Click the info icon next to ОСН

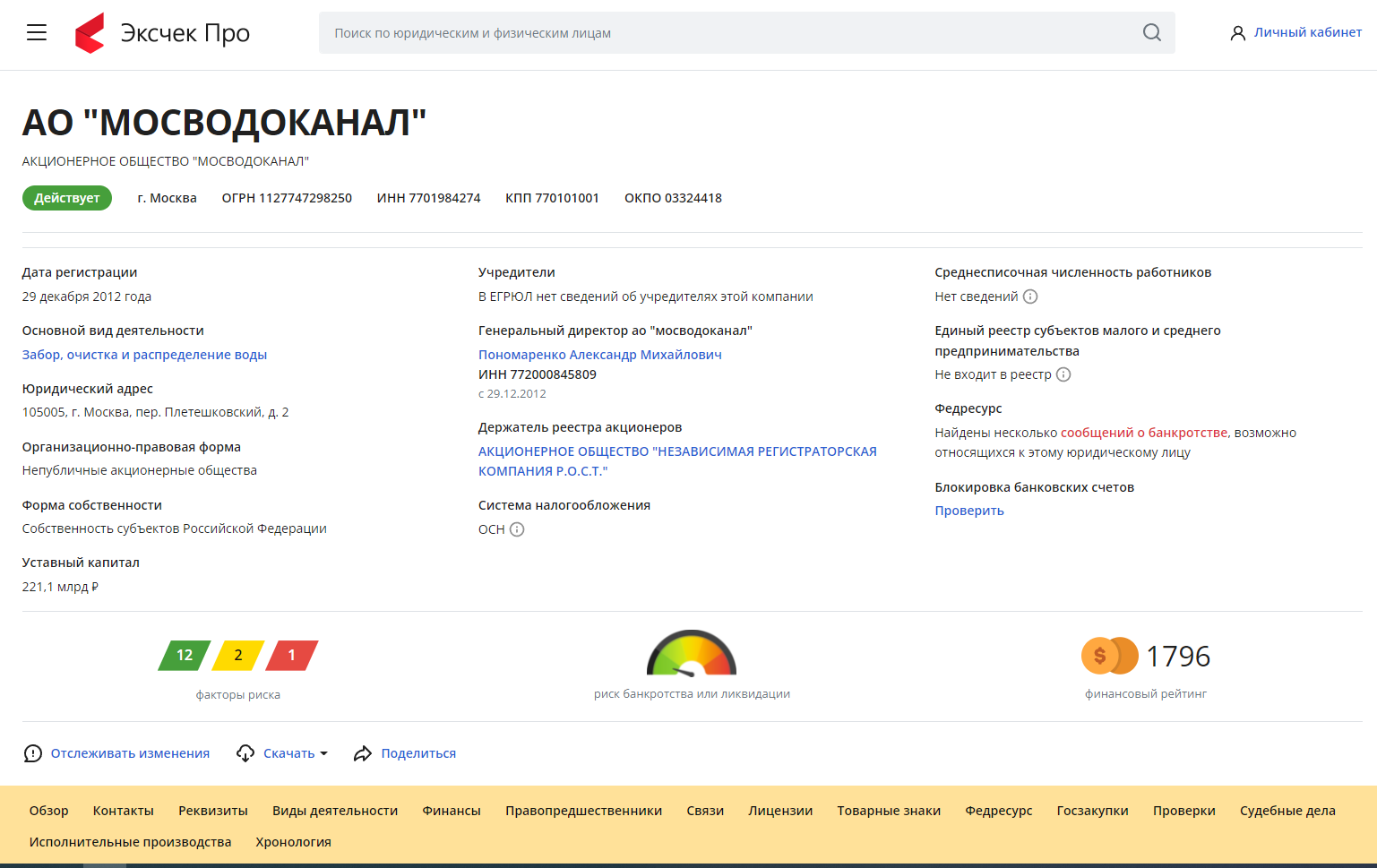pyautogui.click(x=517, y=529)
